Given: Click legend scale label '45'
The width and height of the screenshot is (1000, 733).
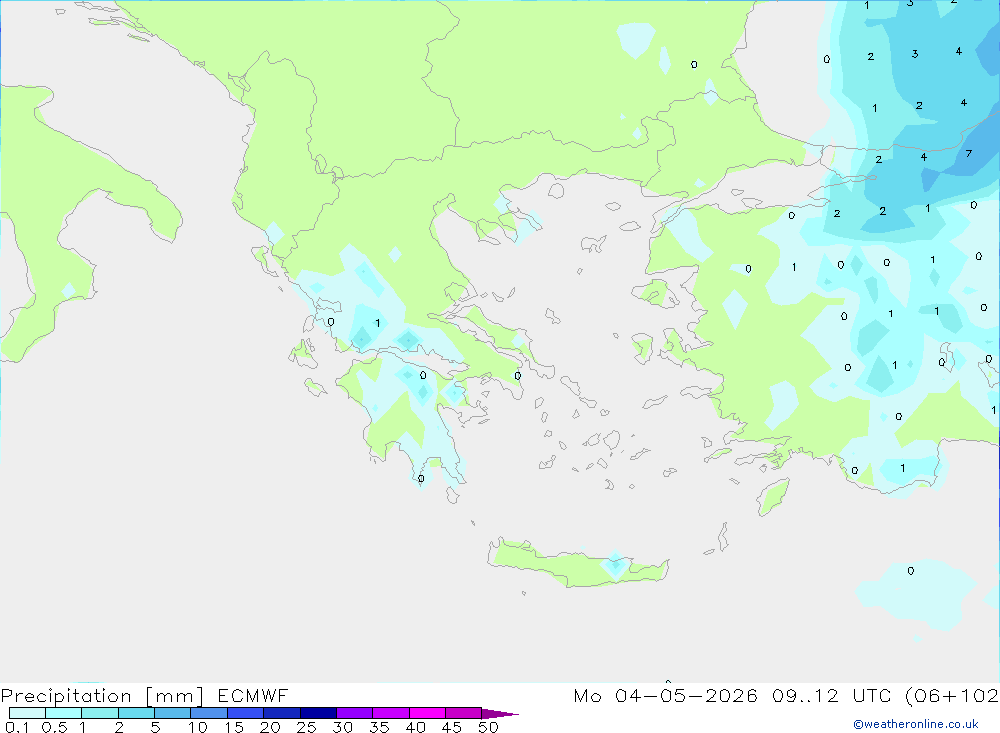Looking at the screenshot, I should (x=452, y=727).
